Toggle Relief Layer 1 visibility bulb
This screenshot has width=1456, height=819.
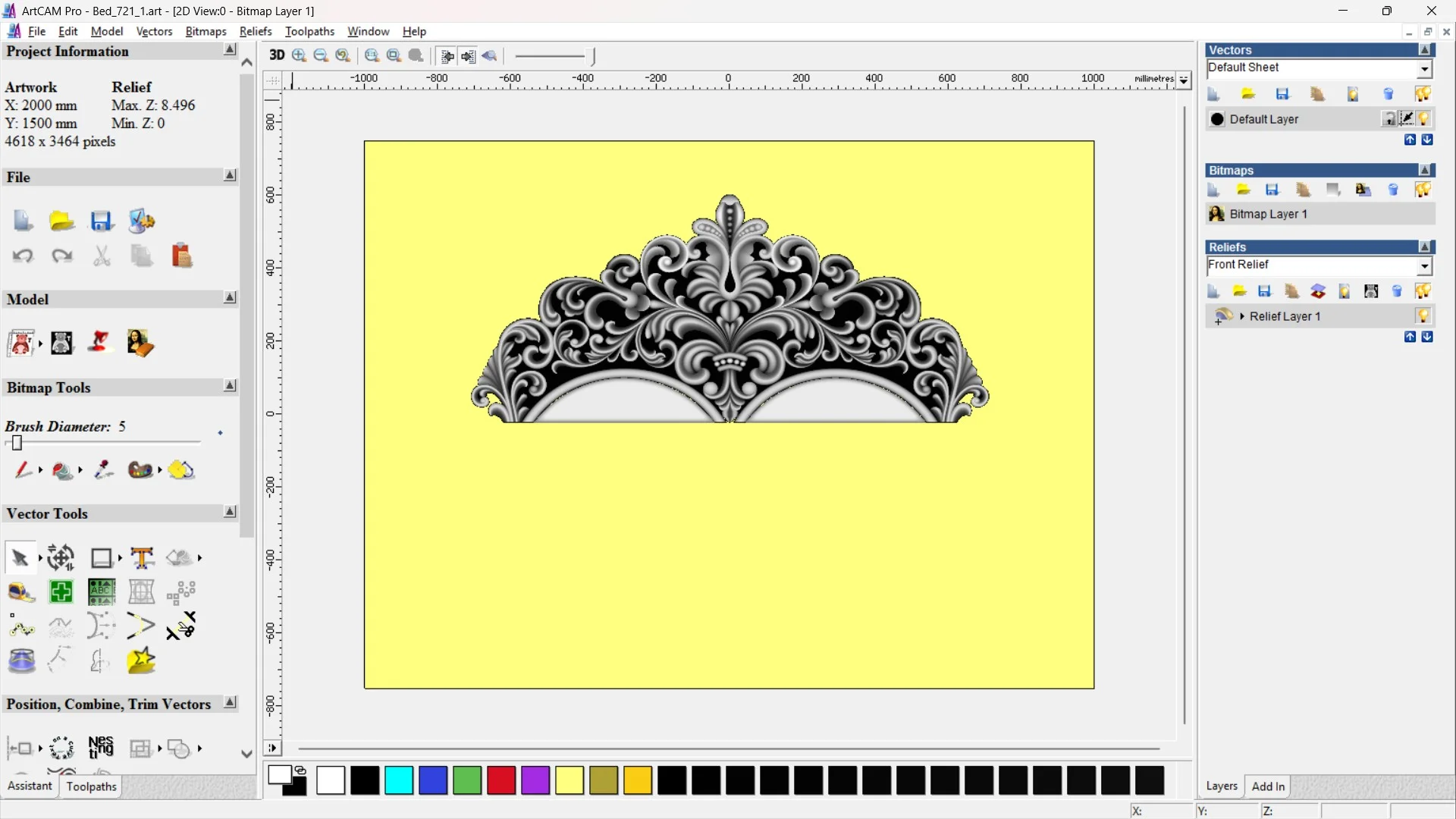coord(1423,316)
